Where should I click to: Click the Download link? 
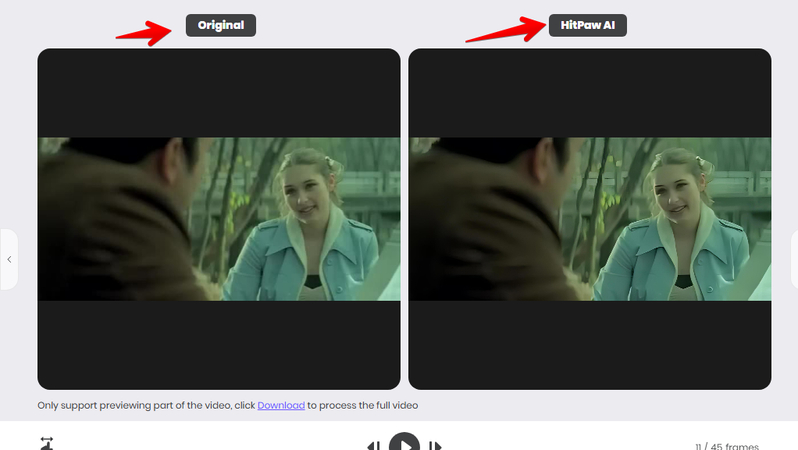(x=281, y=405)
